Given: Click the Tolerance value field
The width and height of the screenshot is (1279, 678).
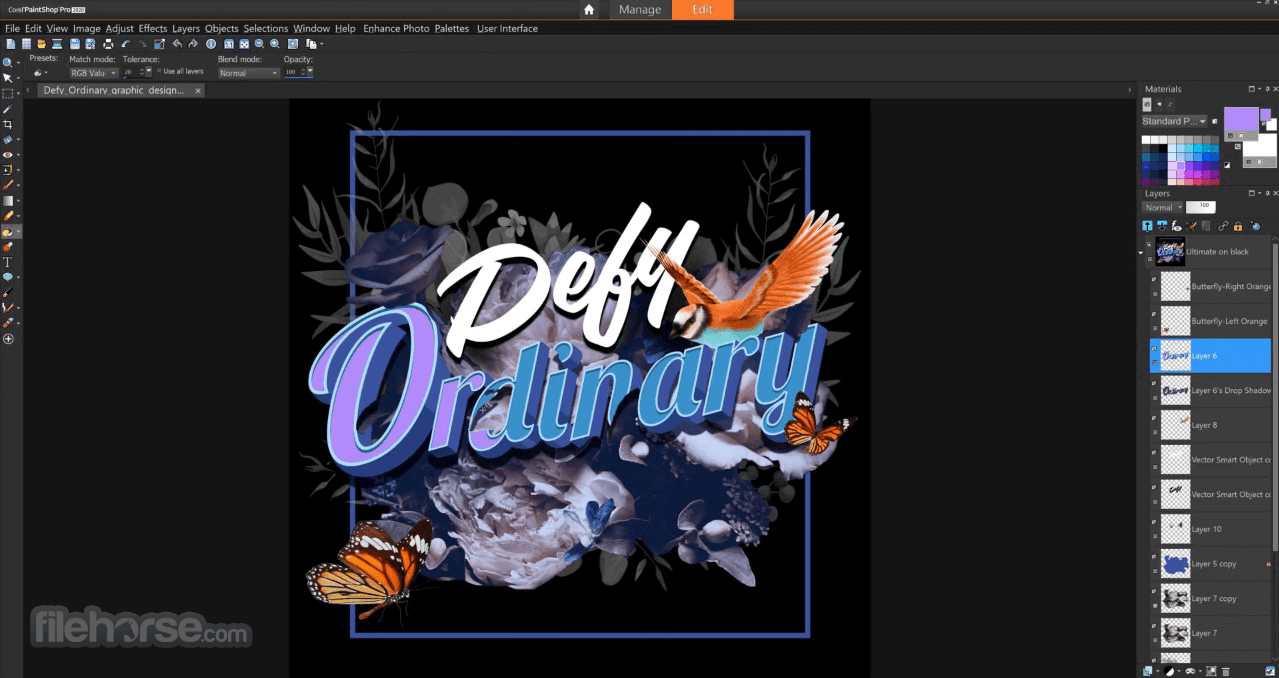Looking at the screenshot, I should (x=131, y=72).
